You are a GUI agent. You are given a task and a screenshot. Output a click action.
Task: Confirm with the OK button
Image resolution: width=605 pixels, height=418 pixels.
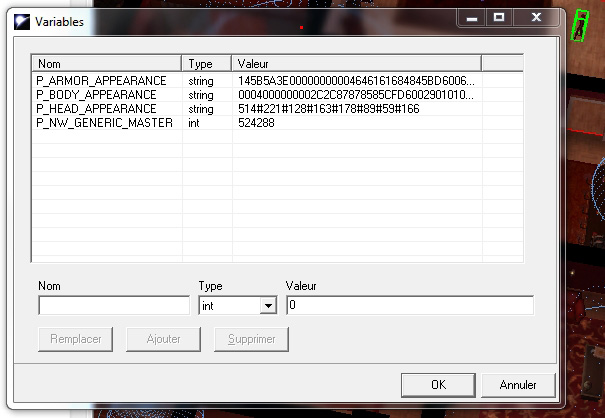[438, 385]
